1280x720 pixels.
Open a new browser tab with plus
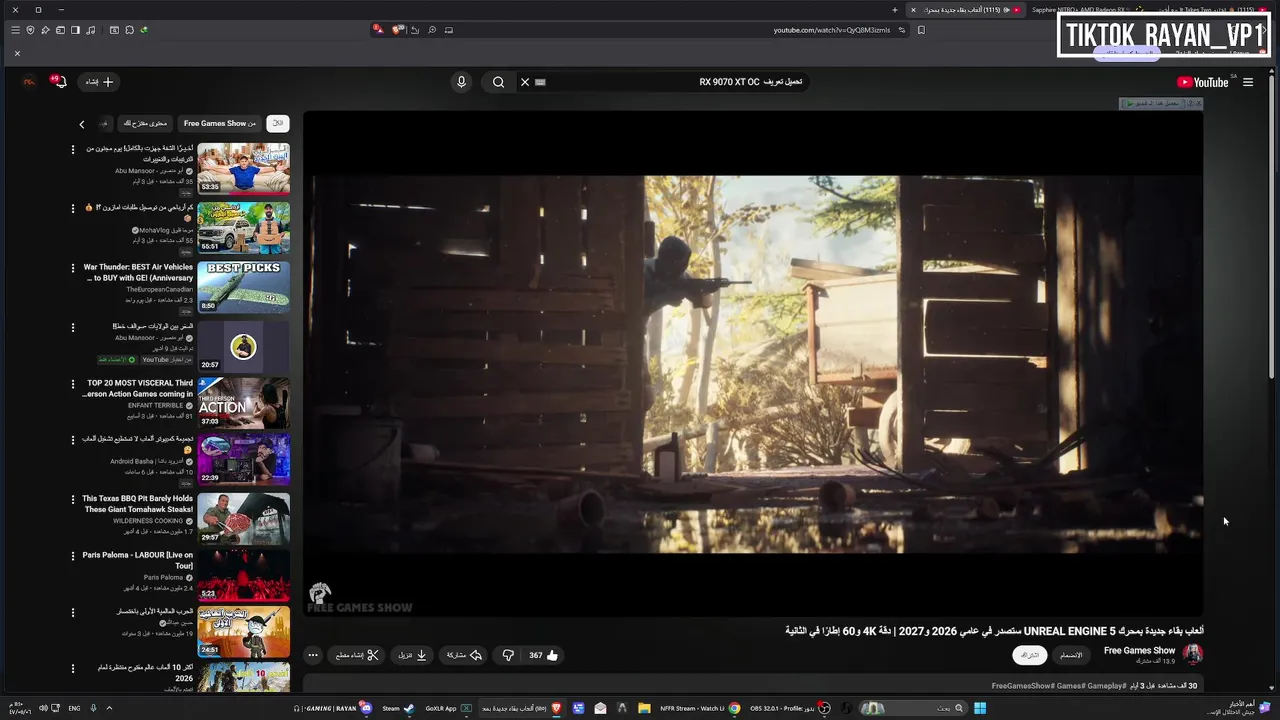click(895, 10)
